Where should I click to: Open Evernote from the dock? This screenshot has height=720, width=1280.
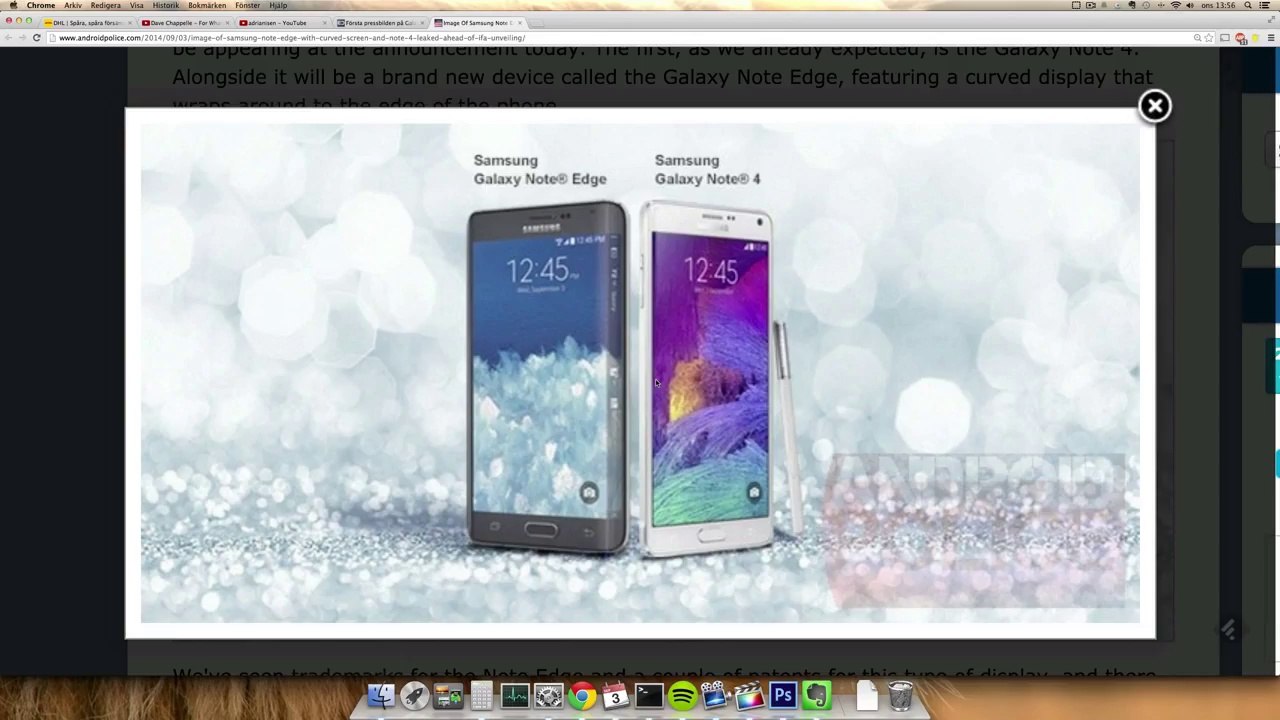[x=816, y=696]
